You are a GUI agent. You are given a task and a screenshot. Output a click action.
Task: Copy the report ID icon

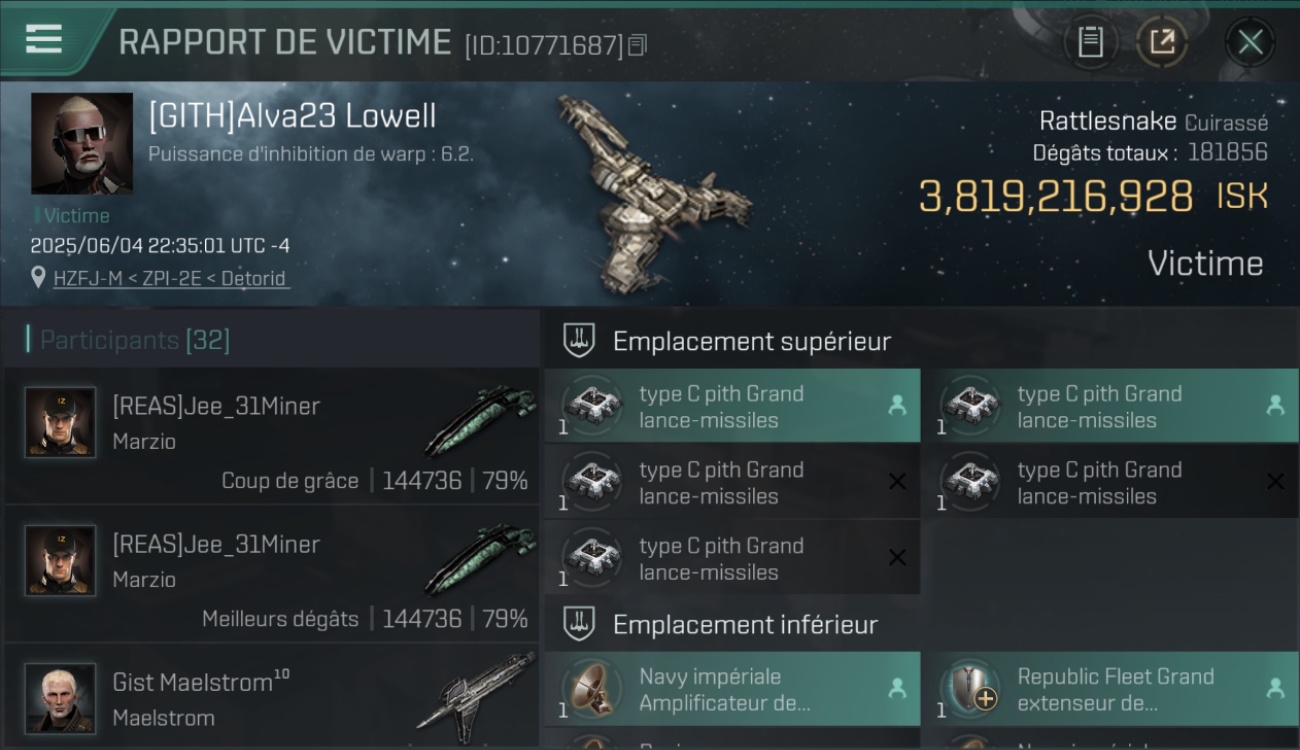(637, 45)
